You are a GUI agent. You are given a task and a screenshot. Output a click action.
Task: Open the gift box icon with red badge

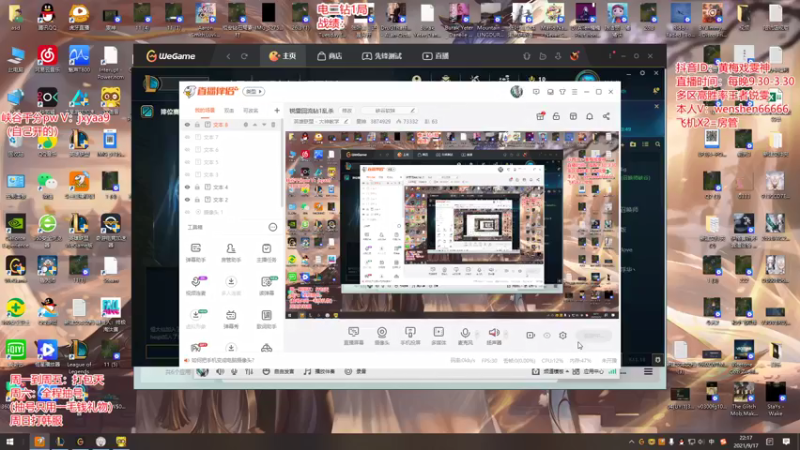coord(540,116)
